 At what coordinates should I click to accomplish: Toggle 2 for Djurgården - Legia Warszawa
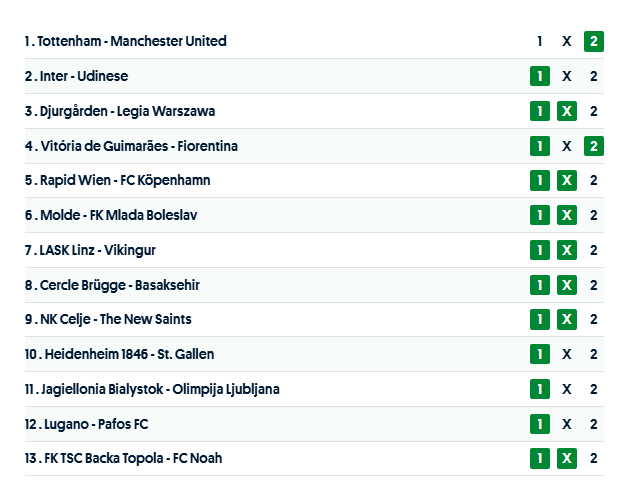point(594,111)
